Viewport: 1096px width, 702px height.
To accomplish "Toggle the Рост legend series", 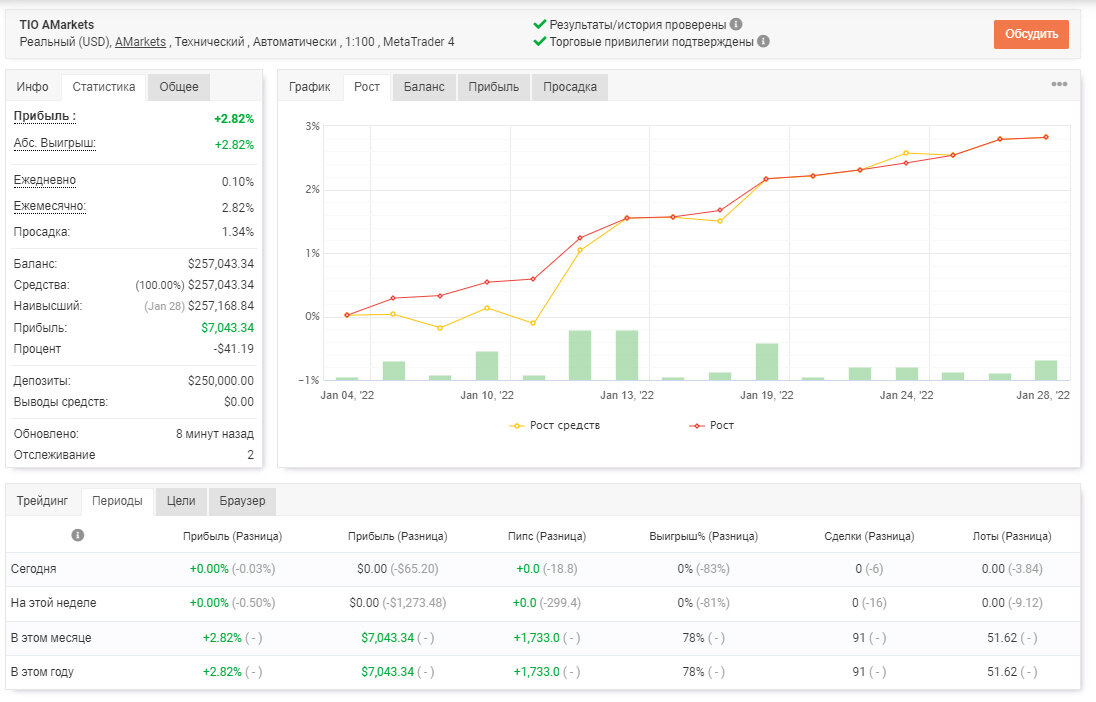I will point(712,425).
